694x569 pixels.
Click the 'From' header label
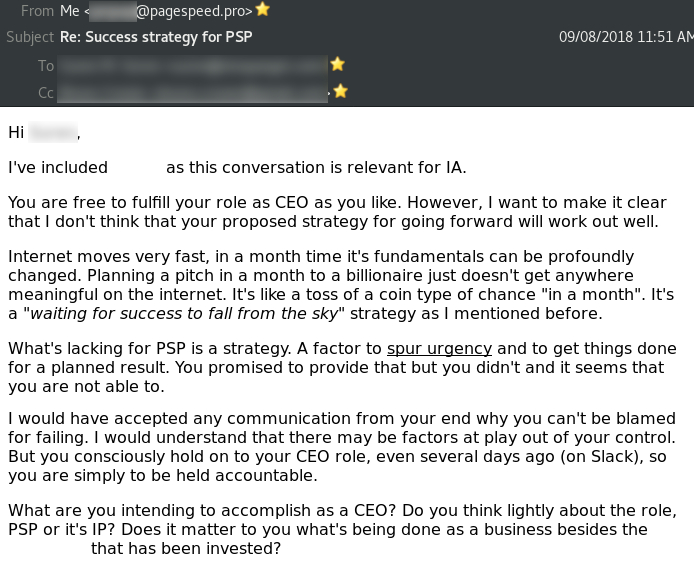(x=37, y=11)
